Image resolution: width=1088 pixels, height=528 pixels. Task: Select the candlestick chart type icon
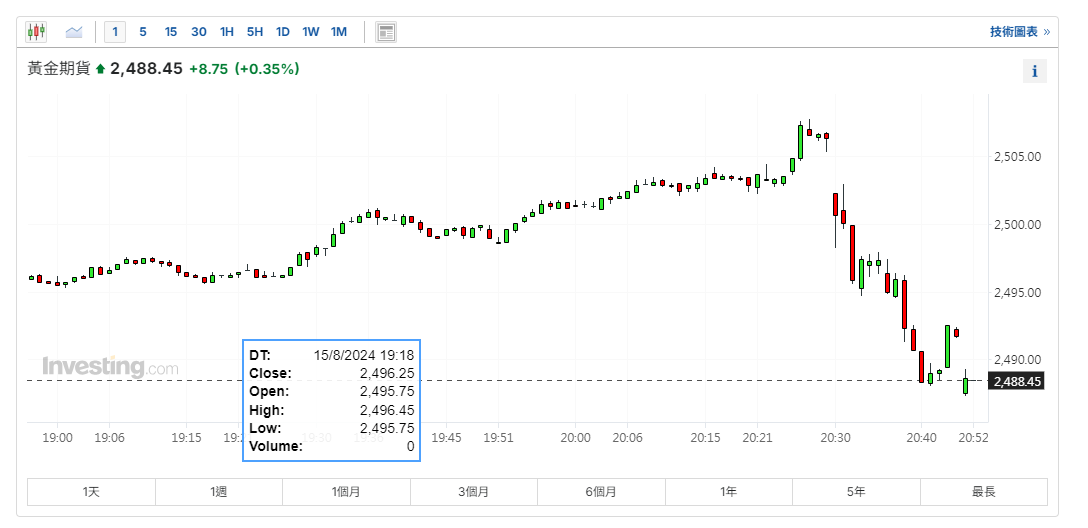click(x=37, y=32)
